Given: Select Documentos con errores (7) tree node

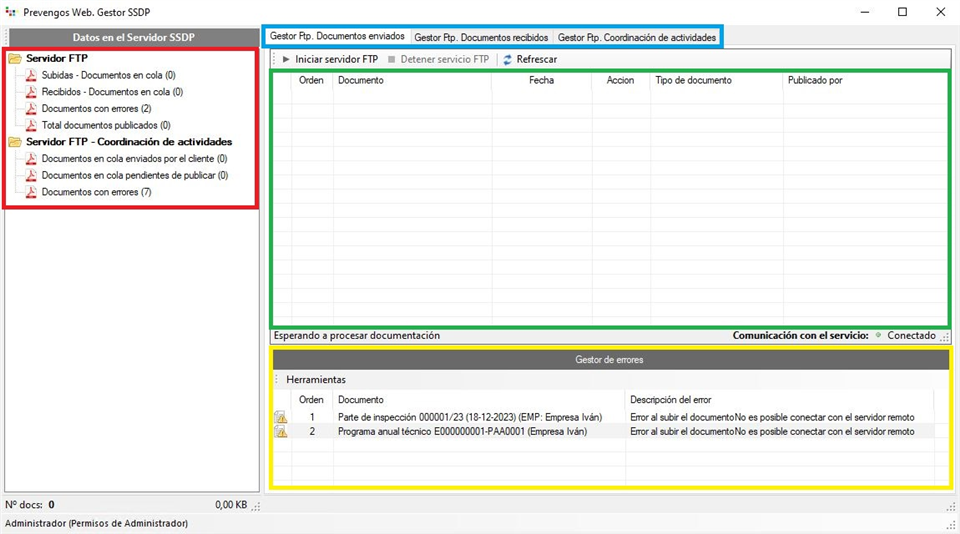Looking at the screenshot, I should tap(96, 192).
